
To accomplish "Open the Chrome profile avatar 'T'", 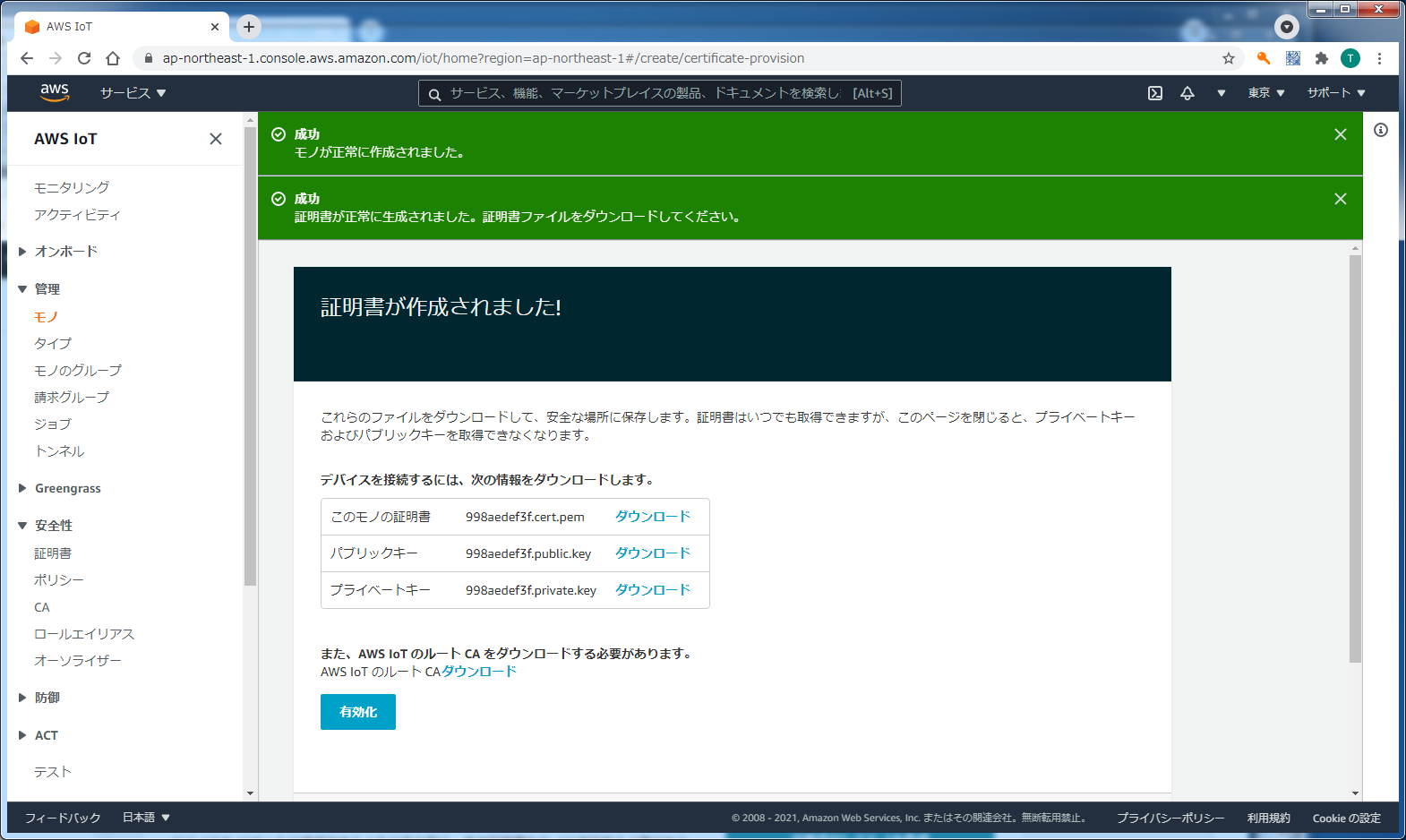I will 1350,58.
